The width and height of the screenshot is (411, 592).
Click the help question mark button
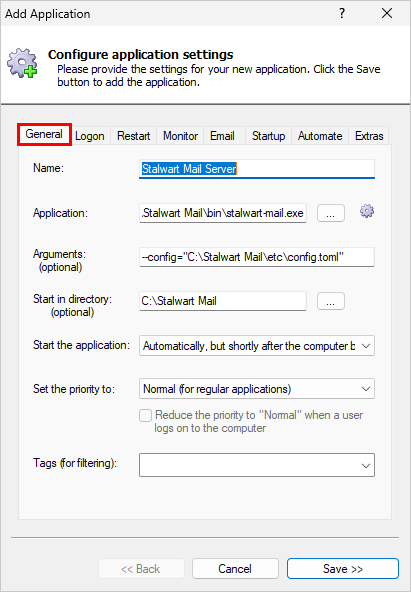pyautogui.click(x=342, y=14)
